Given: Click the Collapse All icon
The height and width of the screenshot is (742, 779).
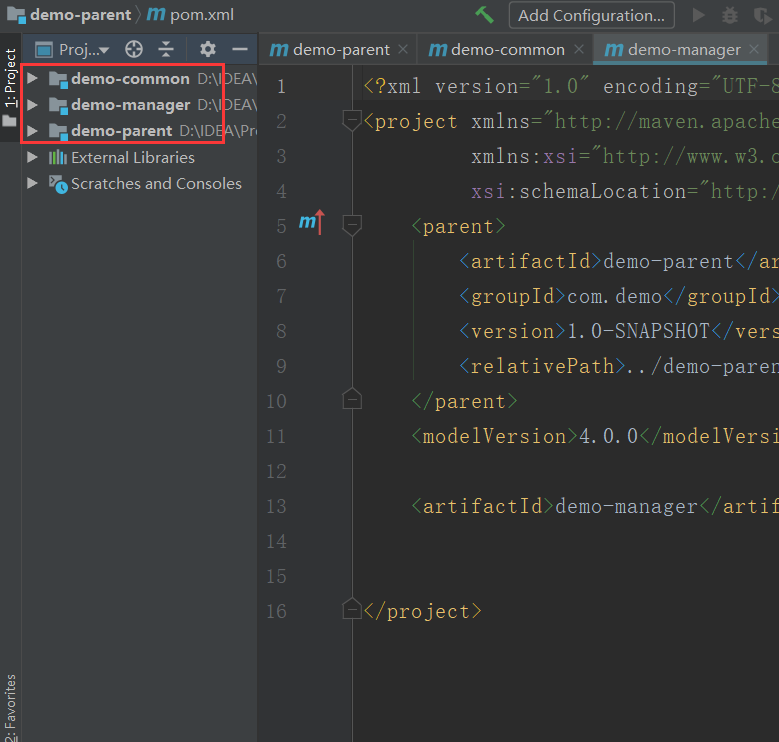Looking at the screenshot, I should pyautogui.click(x=166, y=49).
